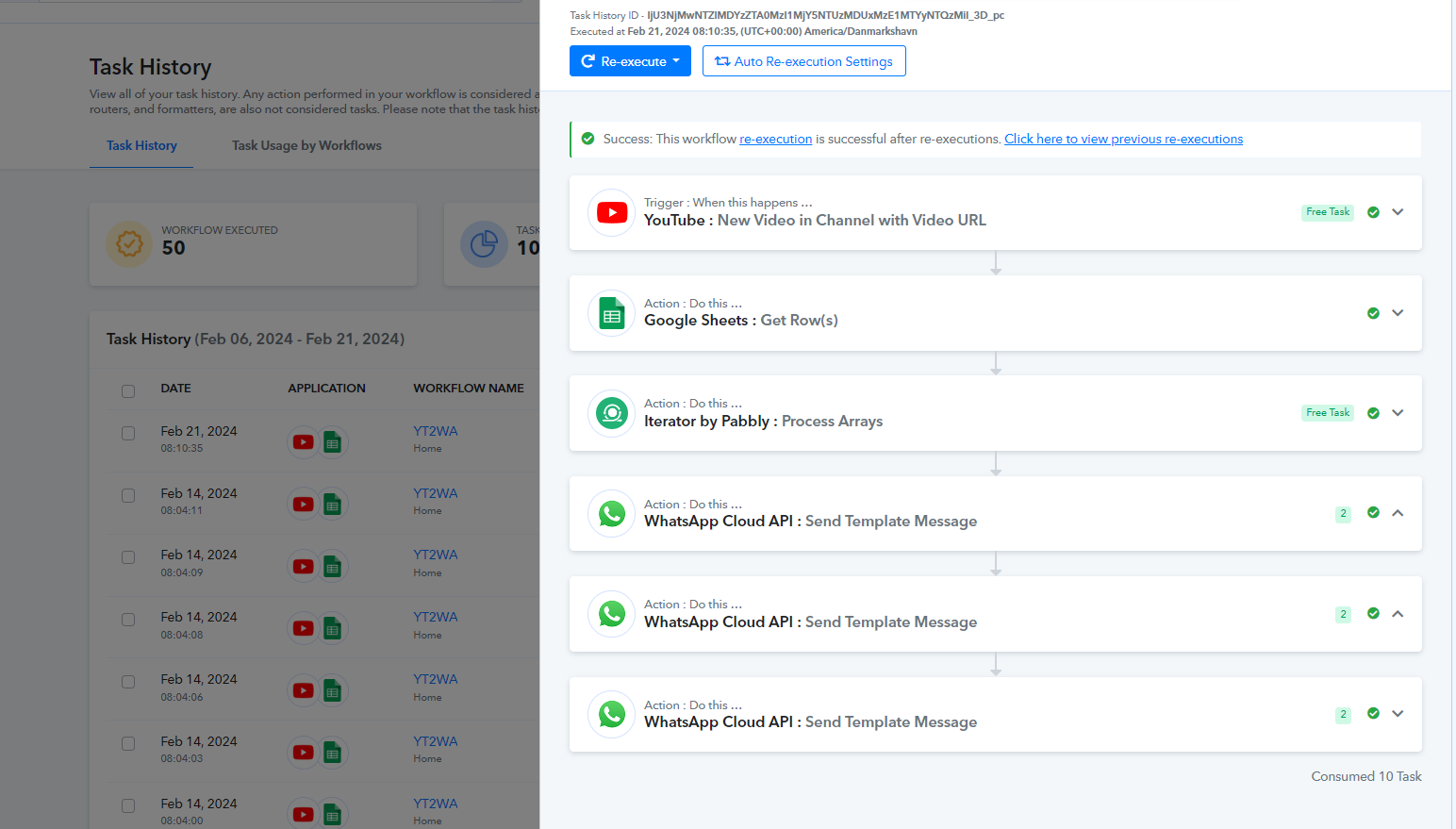Click the last WhatsApp Cloud API icon
Viewport: 1456px width, 829px height.
(x=611, y=715)
